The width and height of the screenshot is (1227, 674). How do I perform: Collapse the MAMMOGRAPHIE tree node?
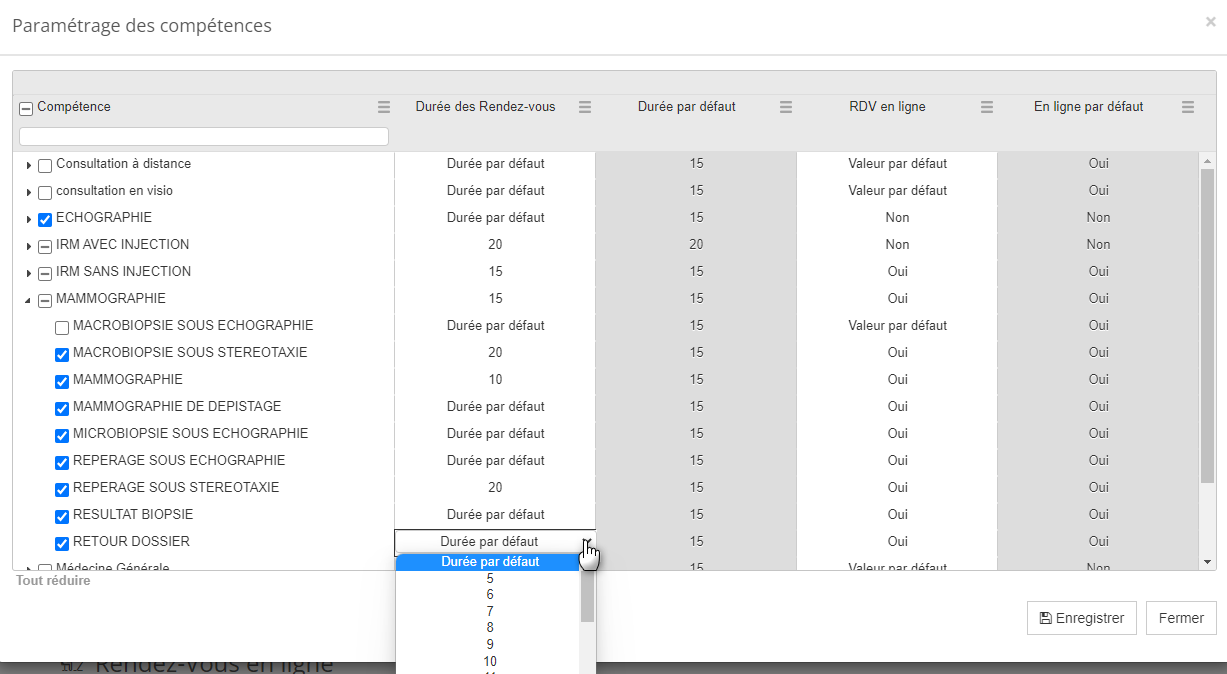tap(29, 299)
